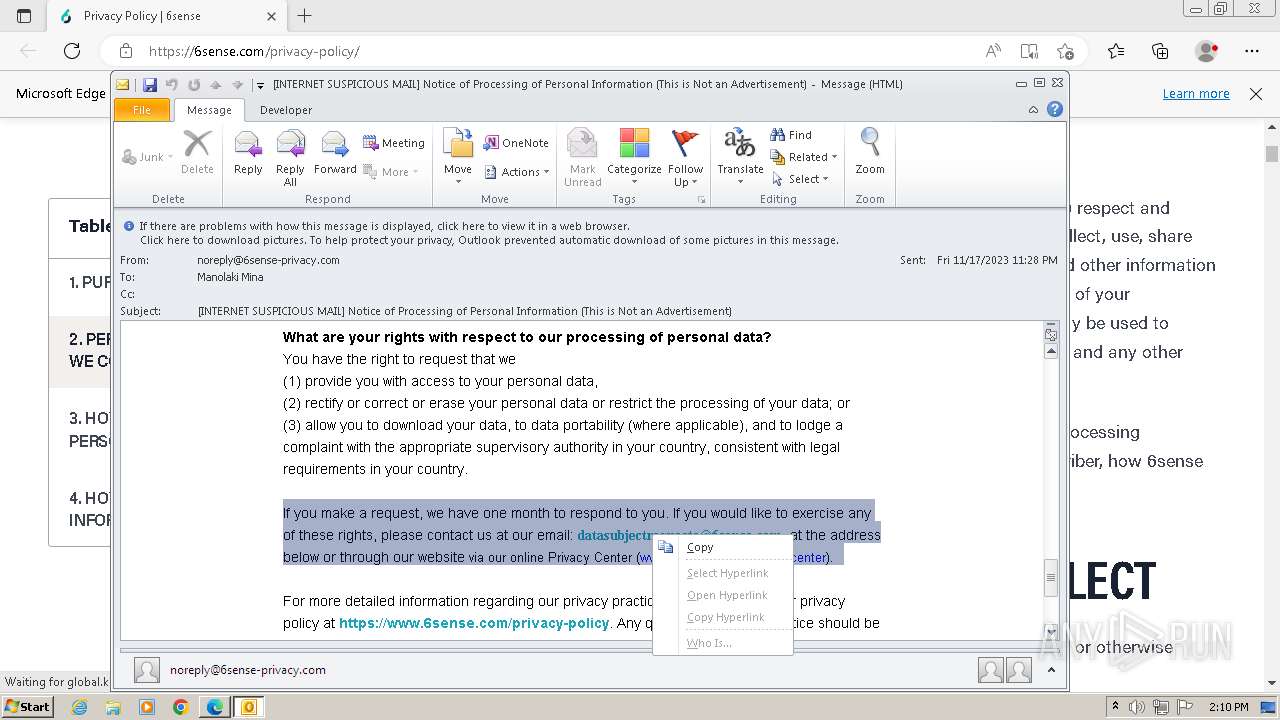The width and height of the screenshot is (1280, 720).
Task: Undo using quick access toolbar arrow
Action: [172, 85]
